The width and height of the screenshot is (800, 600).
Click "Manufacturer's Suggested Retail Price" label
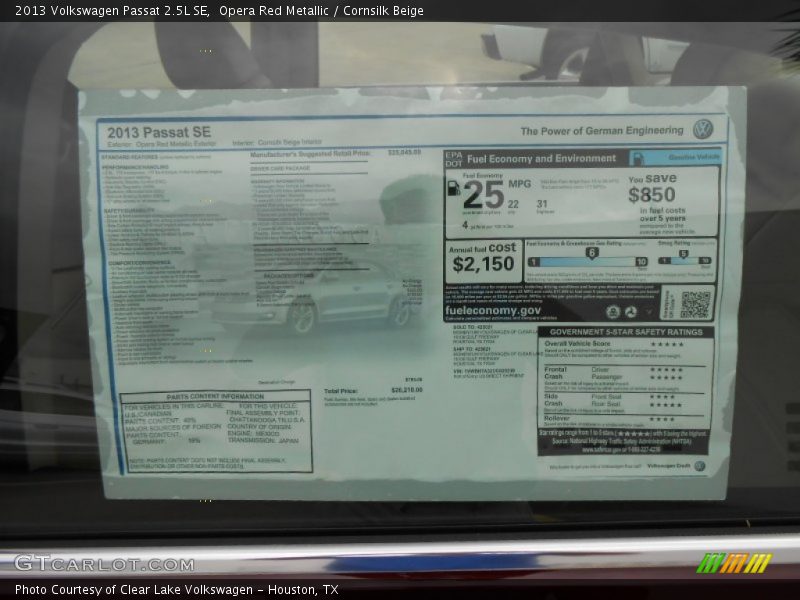pos(310,154)
